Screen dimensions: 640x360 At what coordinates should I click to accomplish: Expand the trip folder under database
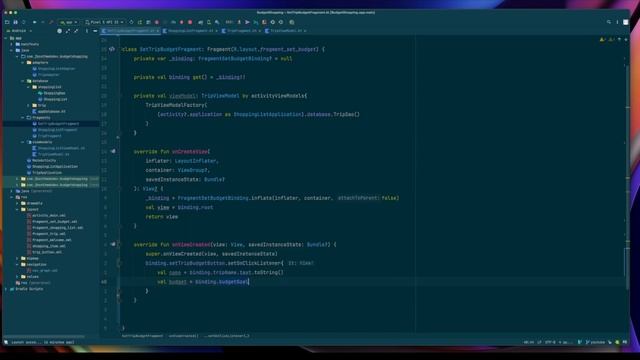coord(29,105)
